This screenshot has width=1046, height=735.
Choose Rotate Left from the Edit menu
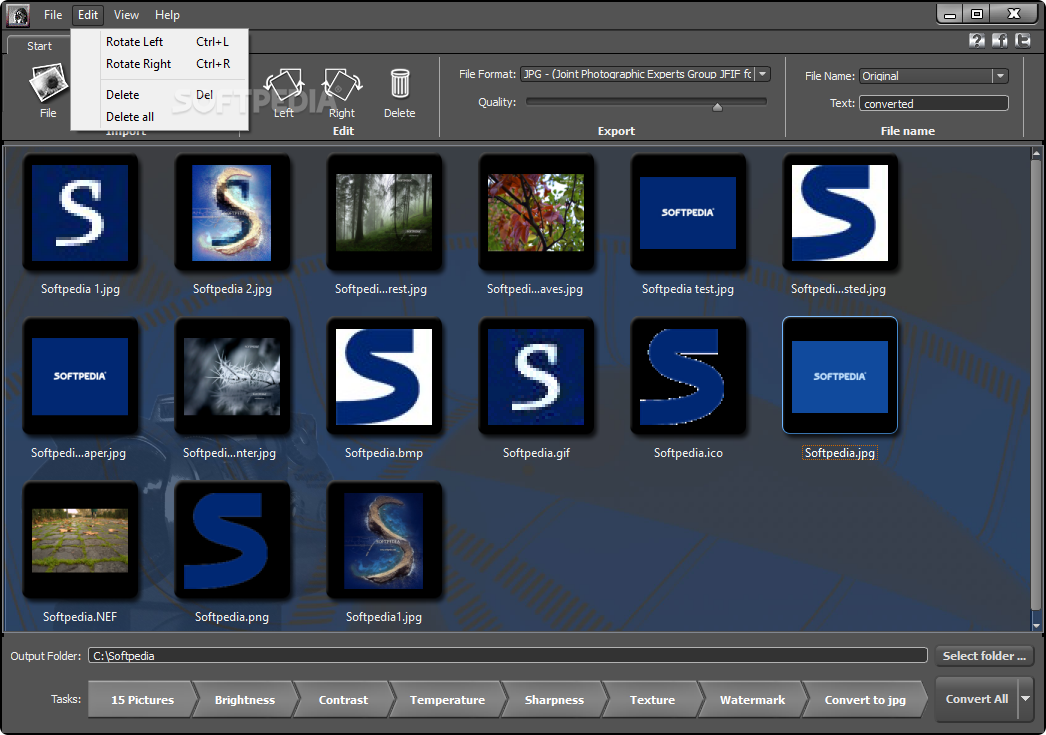pyautogui.click(x=160, y=41)
